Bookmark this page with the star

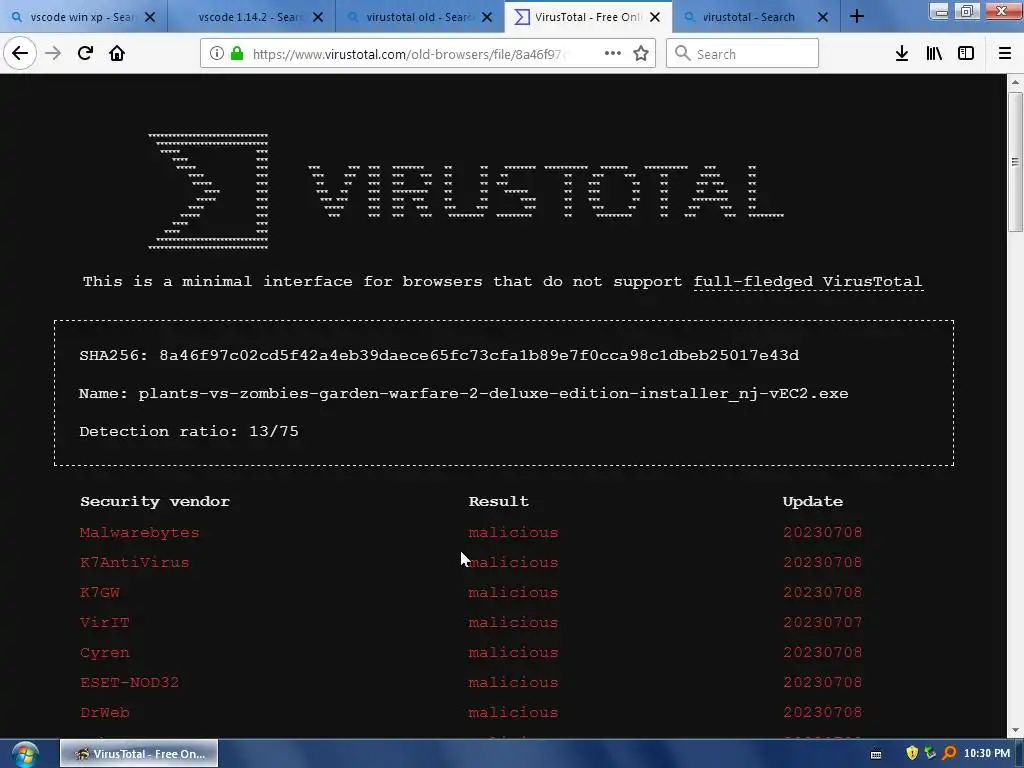641,53
